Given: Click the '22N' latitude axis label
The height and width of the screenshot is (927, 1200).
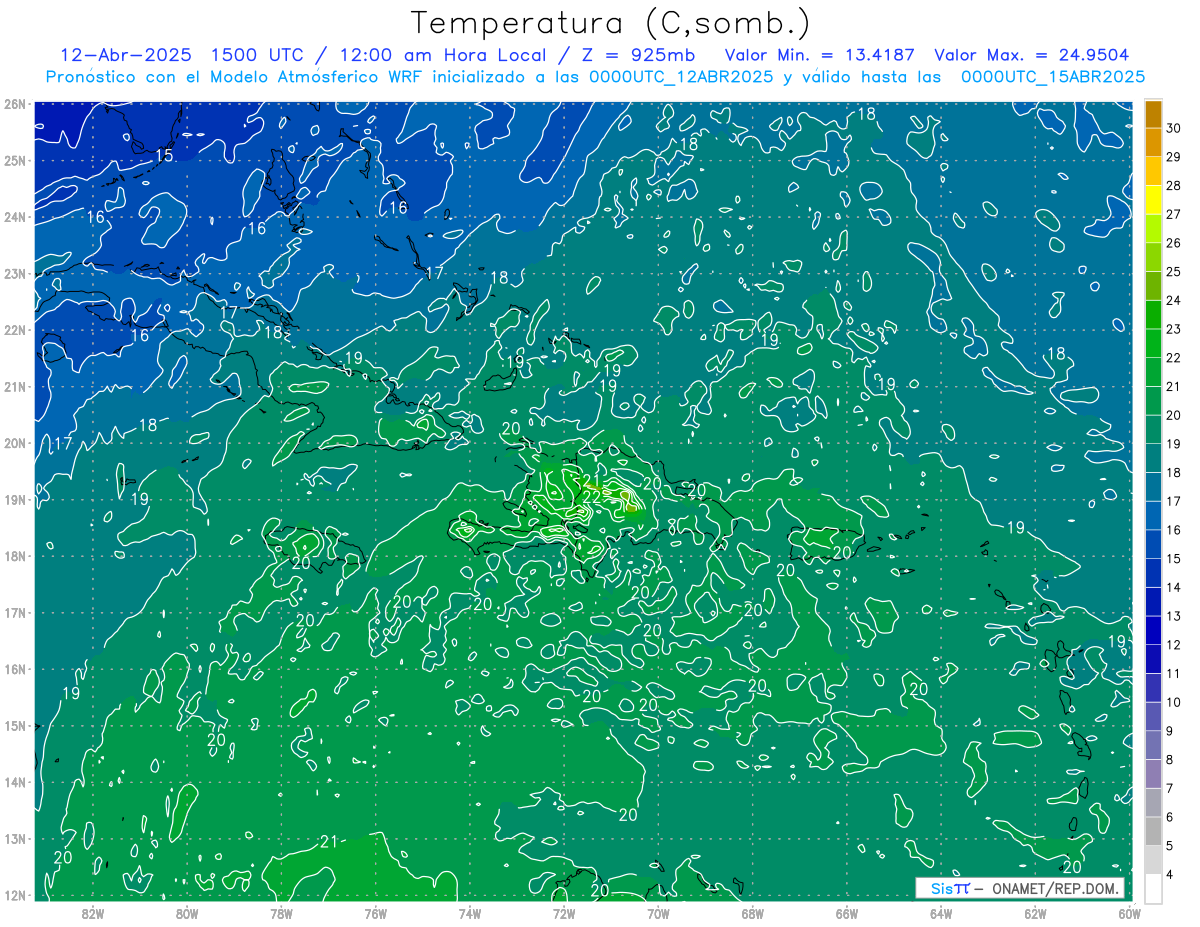Looking at the screenshot, I should (x=14, y=330).
